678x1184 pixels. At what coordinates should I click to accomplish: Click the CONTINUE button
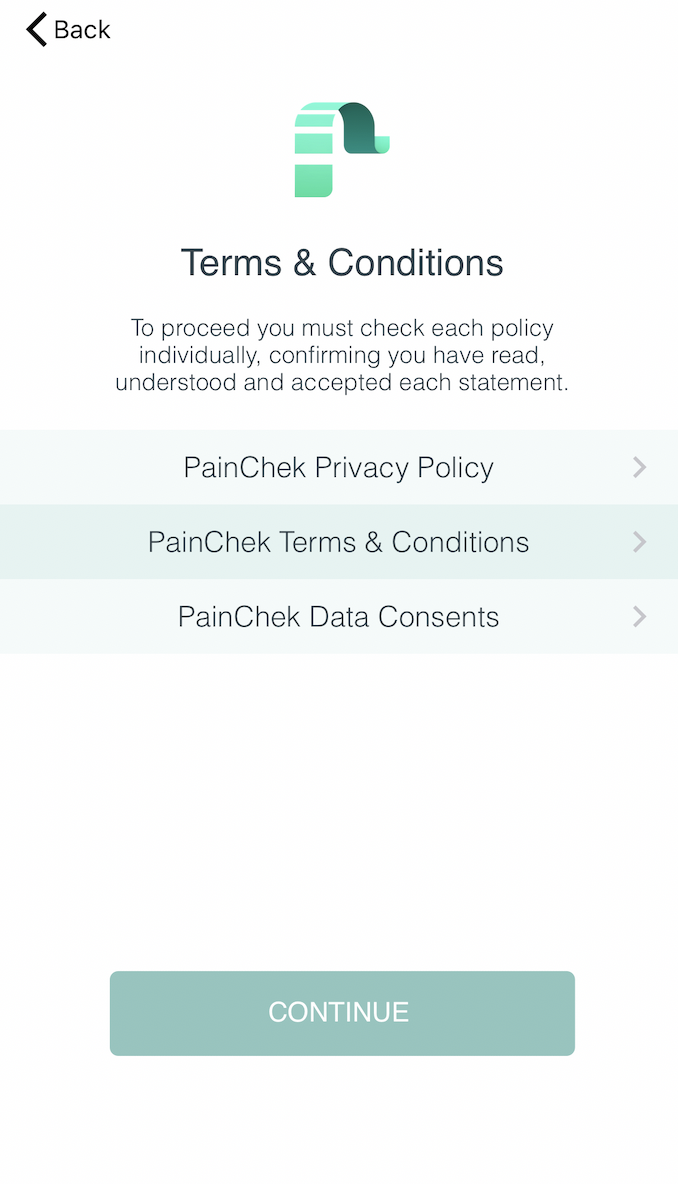[342, 1013]
